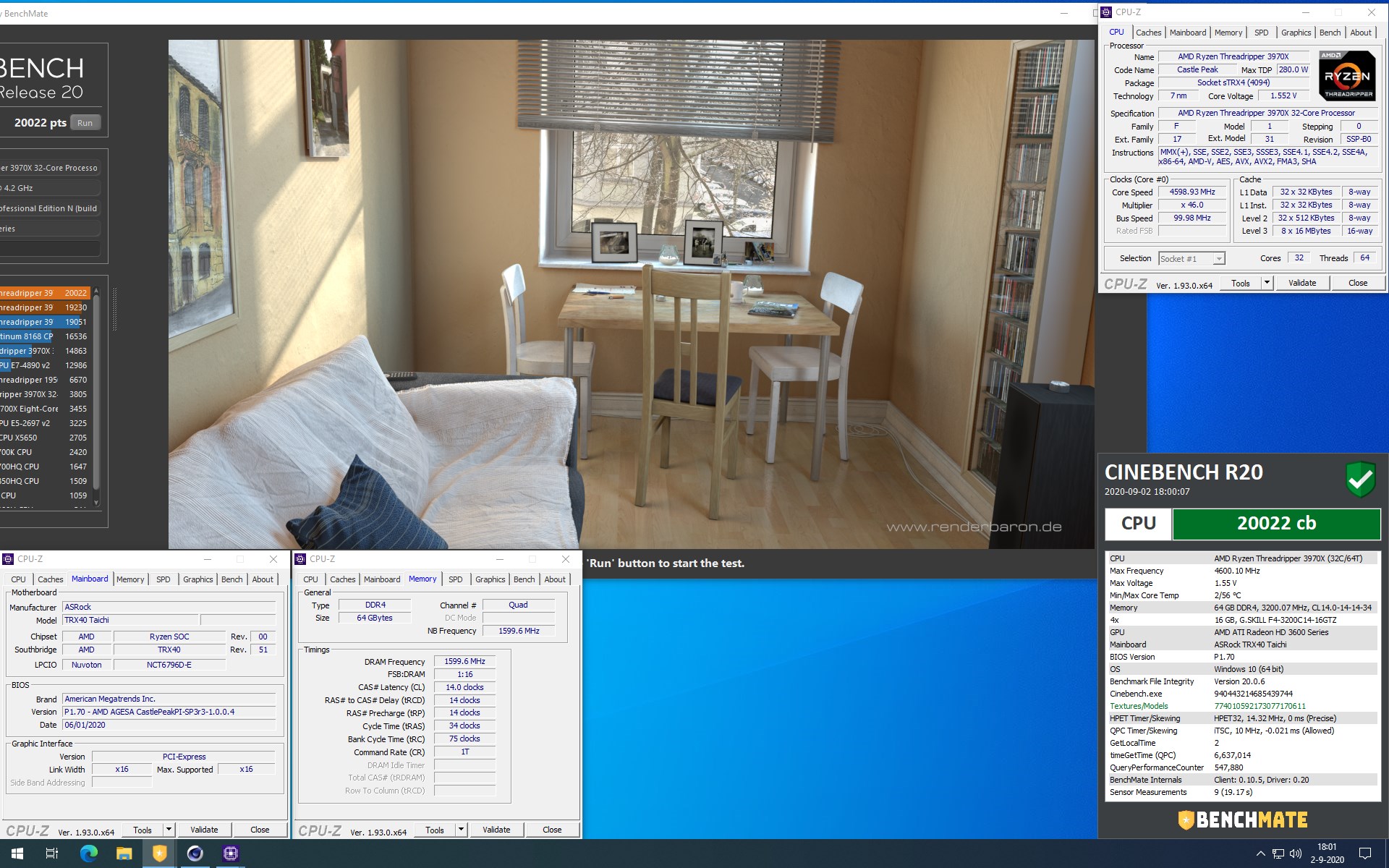The height and width of the screenshot is (868, 1389).
Task: Click the motherboard Model field TRX40 Taichi
Action: click(130, 621)
